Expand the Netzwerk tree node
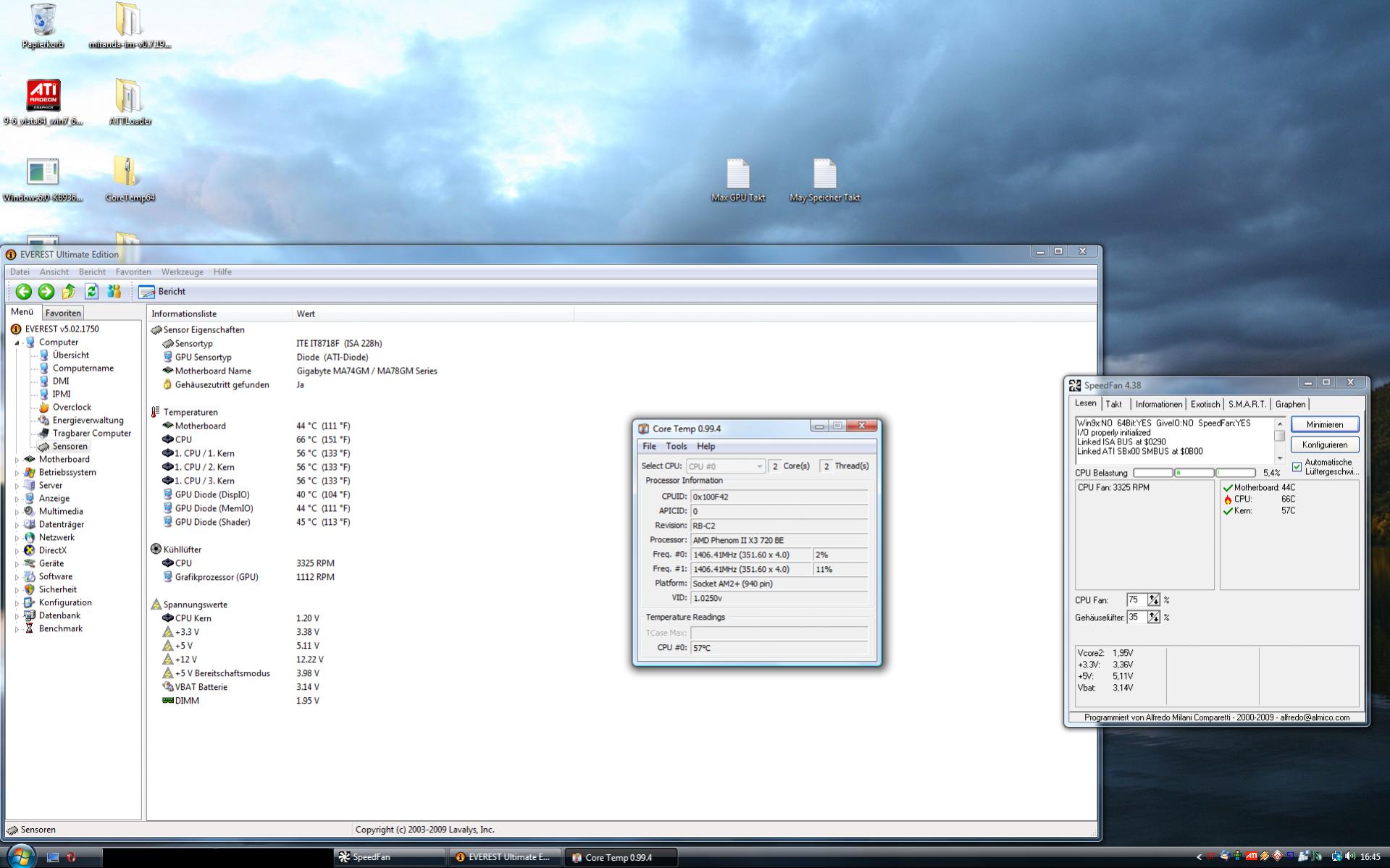 17,538
